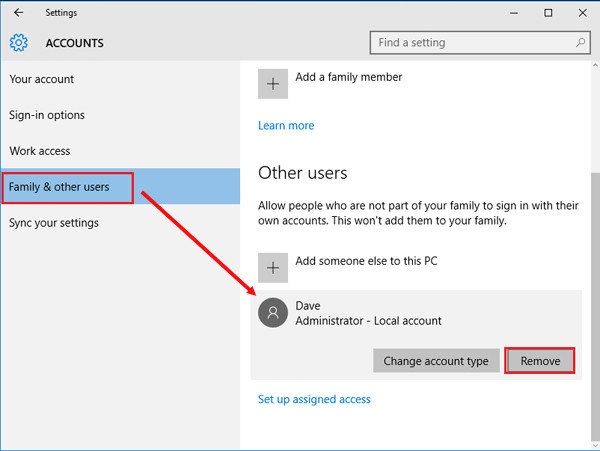Select Family & other users section
The height and width of the screenshot is (451, 600).
tap(60, 187)
